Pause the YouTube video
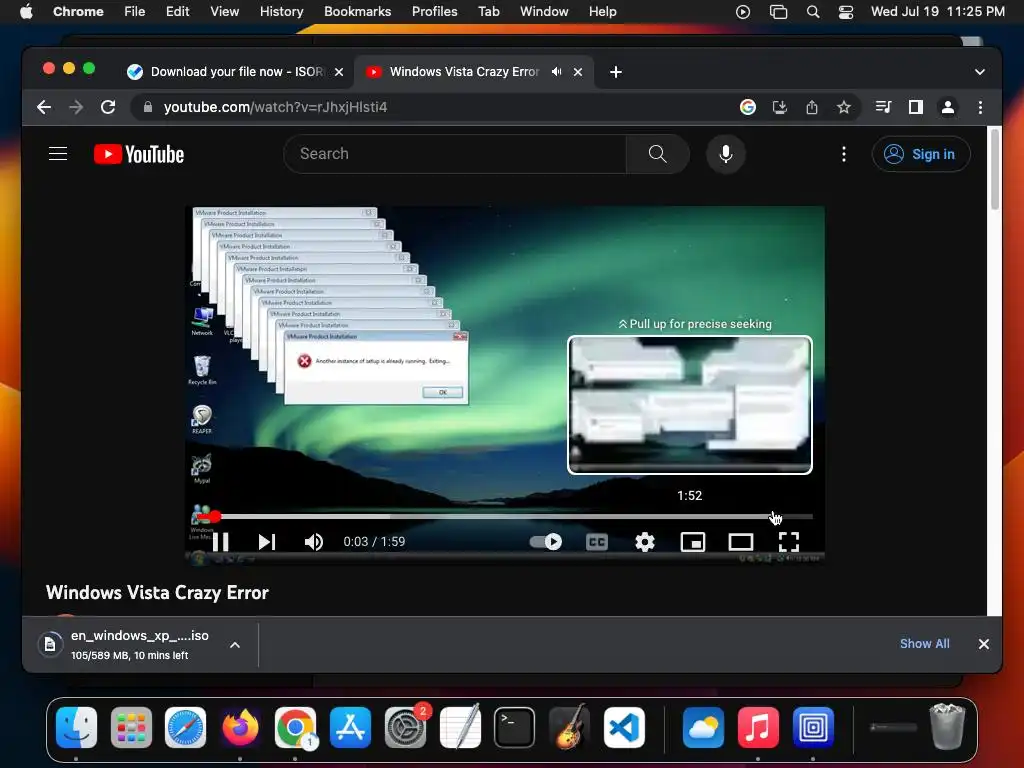The height and width of the screenshot is (768, 1024). coord(221,541)
